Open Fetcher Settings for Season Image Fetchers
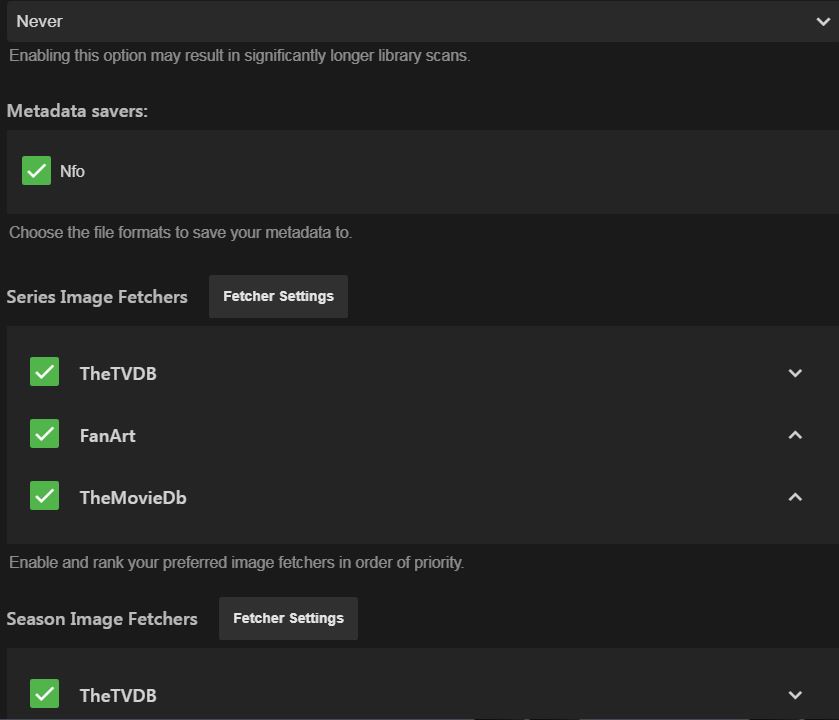The image size is (839, 720). pos(288,619)
